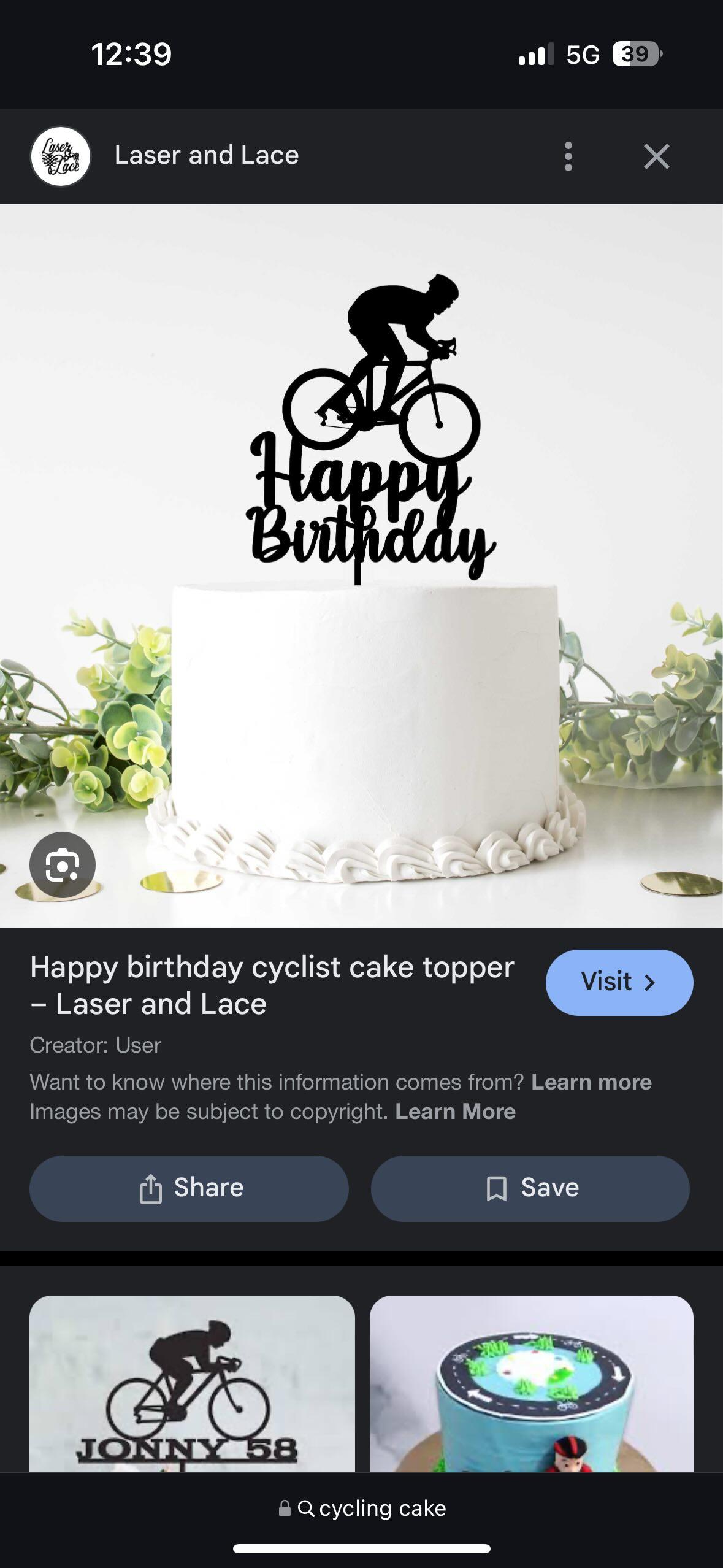Tap the search magnifier icon in address bar

(x=306, y=1508)
